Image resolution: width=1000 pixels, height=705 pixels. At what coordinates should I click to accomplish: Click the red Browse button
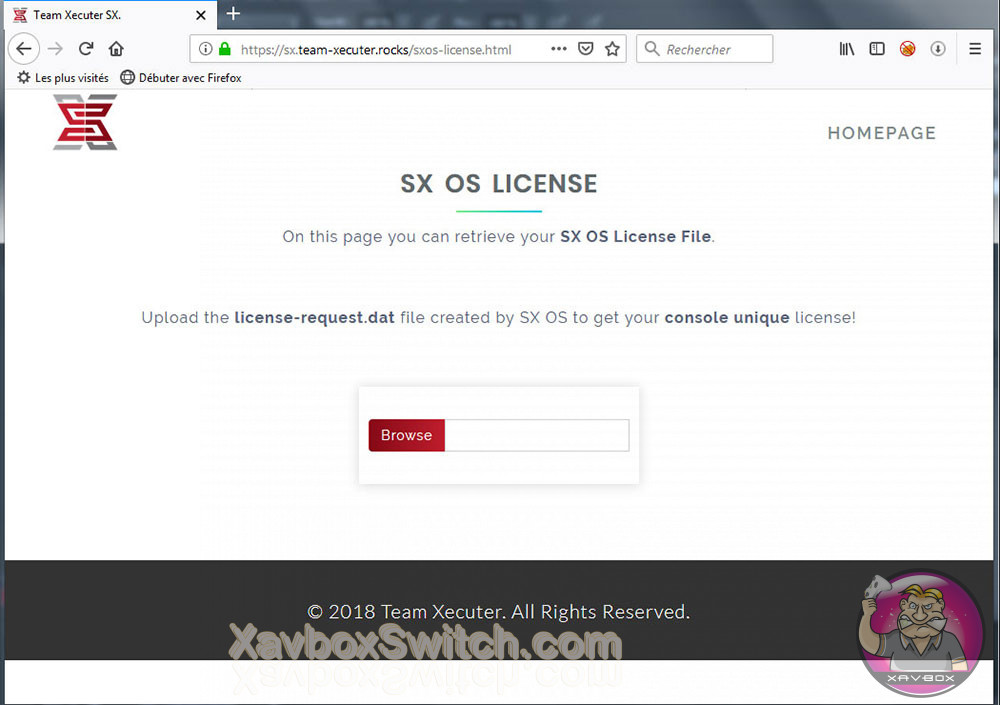coord(406,435)
